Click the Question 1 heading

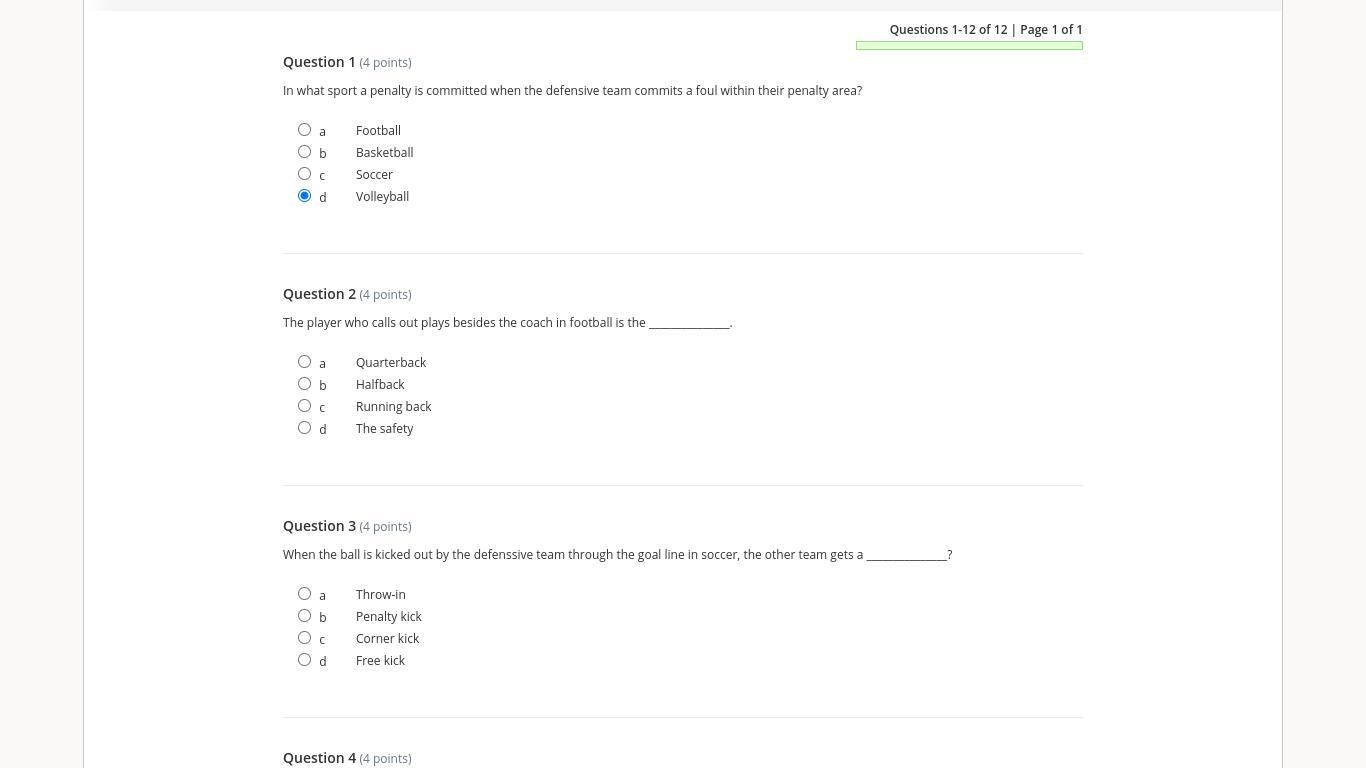(319, 62)
